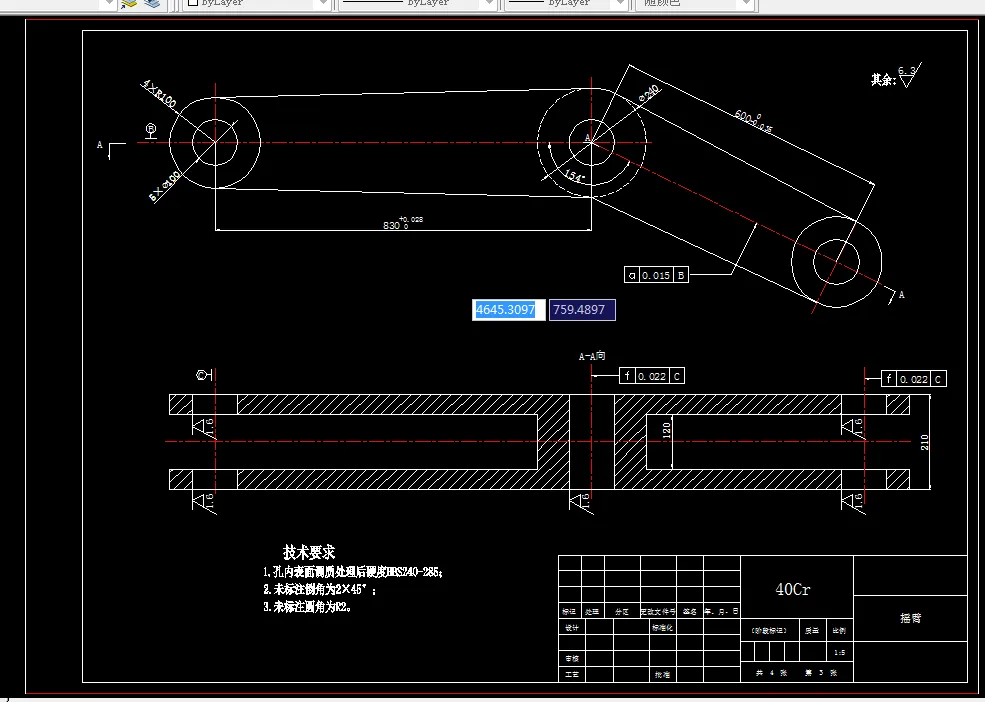Select the 0.015 B tolerance frame
This screenshot has width=985, height=702.
coord(656,275)
